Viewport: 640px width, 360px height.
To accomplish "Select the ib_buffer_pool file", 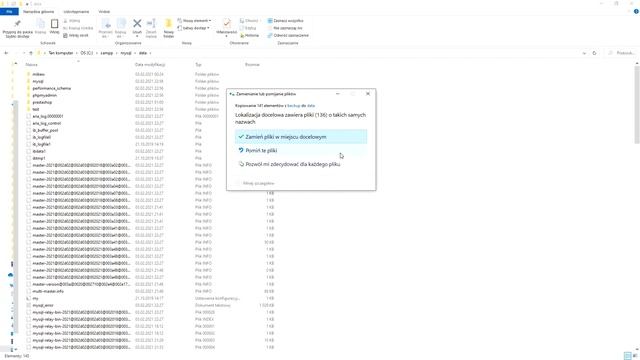I will [45, 130].
